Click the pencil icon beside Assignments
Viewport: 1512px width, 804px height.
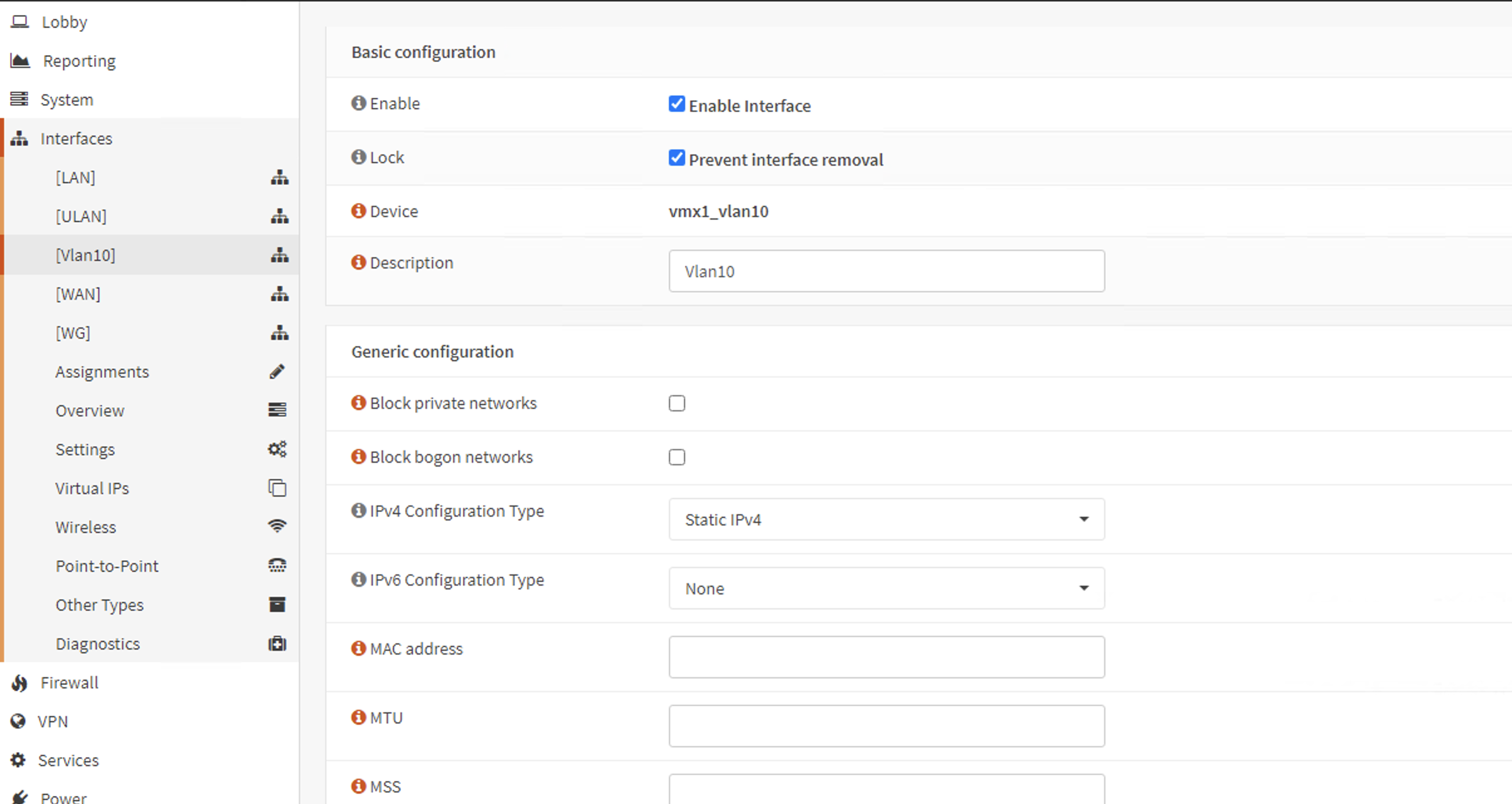click(277, 372)
